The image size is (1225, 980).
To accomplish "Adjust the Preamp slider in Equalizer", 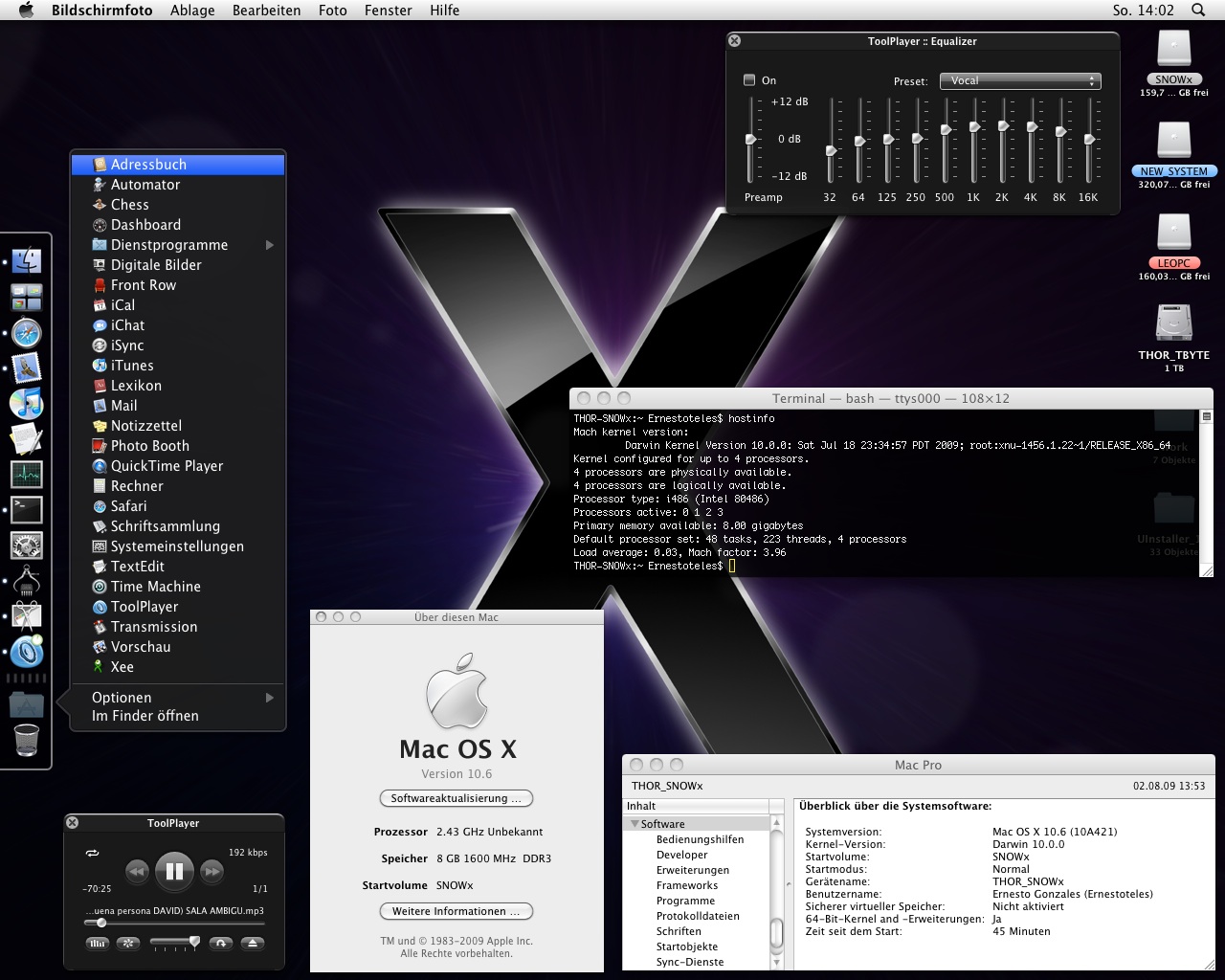I will coord(750,140).
